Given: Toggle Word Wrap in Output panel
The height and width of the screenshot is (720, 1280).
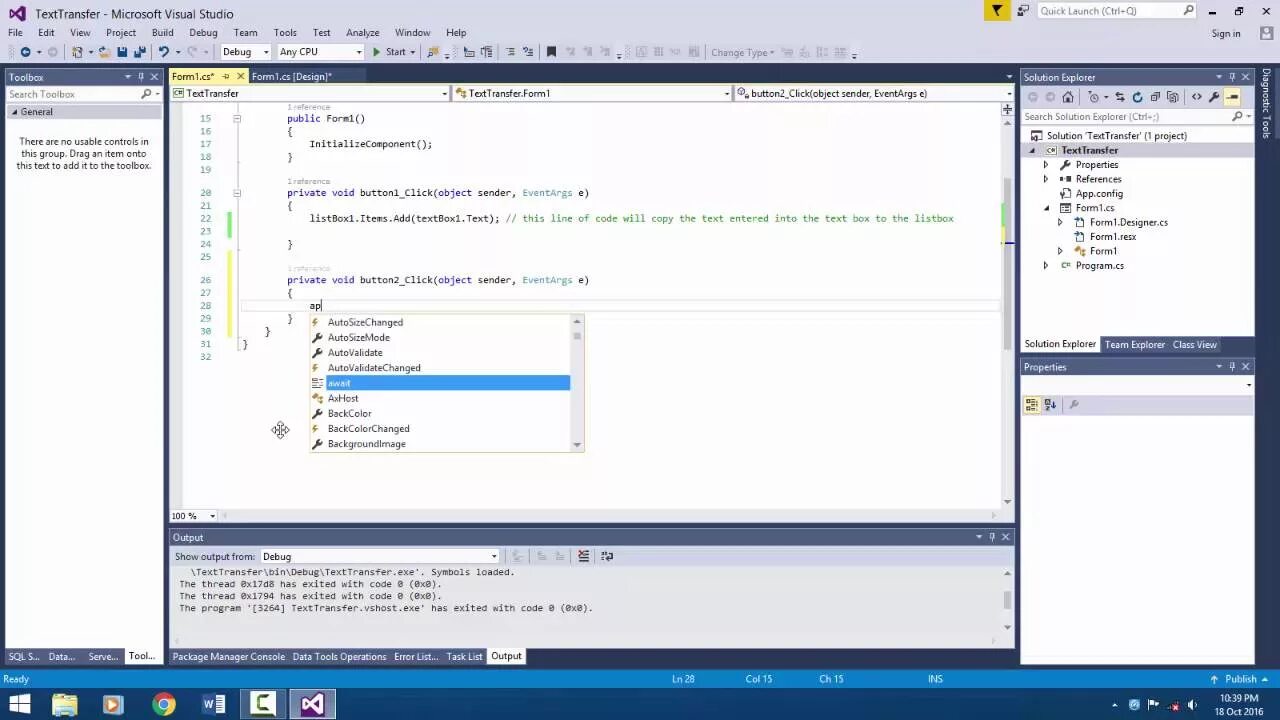Looking at the screenshot, I should (607, 556).
